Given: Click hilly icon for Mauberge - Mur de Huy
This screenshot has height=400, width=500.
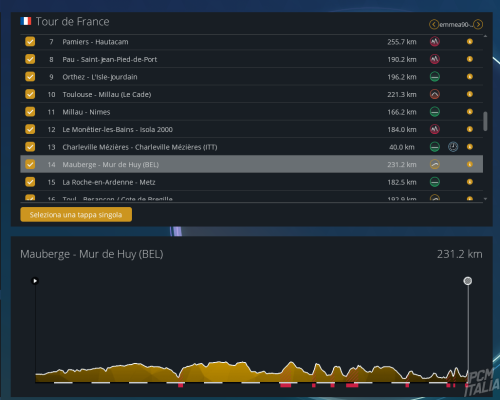Looking at the screenshot, I should click(x=434, y=164).
